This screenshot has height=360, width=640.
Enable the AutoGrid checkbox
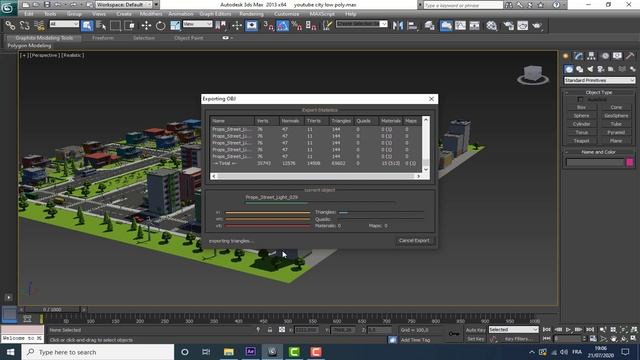point(580,99)
